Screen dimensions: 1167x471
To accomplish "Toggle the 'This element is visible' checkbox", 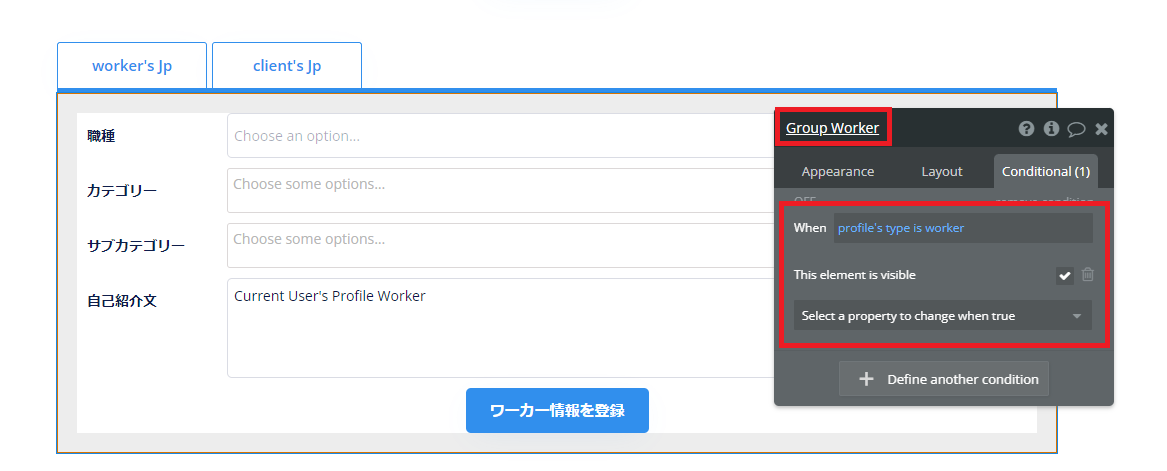I will click(x=1064, y=275).
